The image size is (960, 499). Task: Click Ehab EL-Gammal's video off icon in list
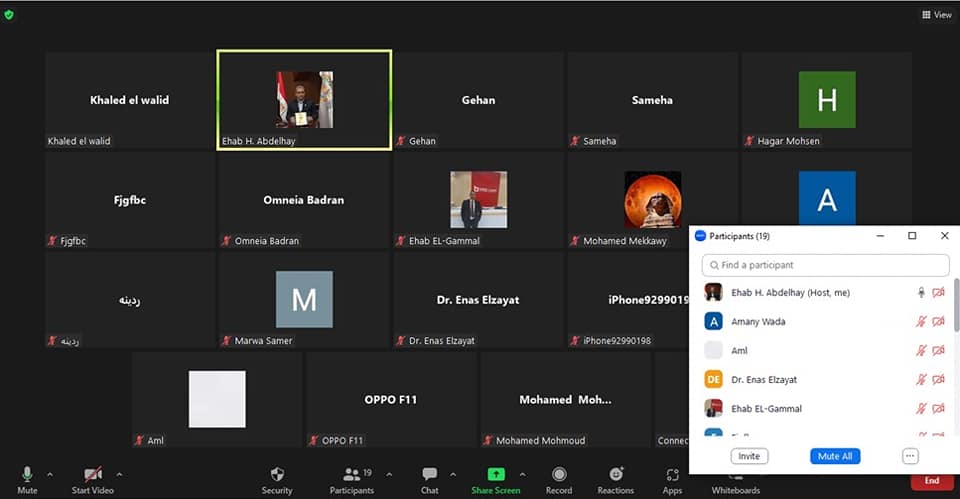(x=938, y=408)
